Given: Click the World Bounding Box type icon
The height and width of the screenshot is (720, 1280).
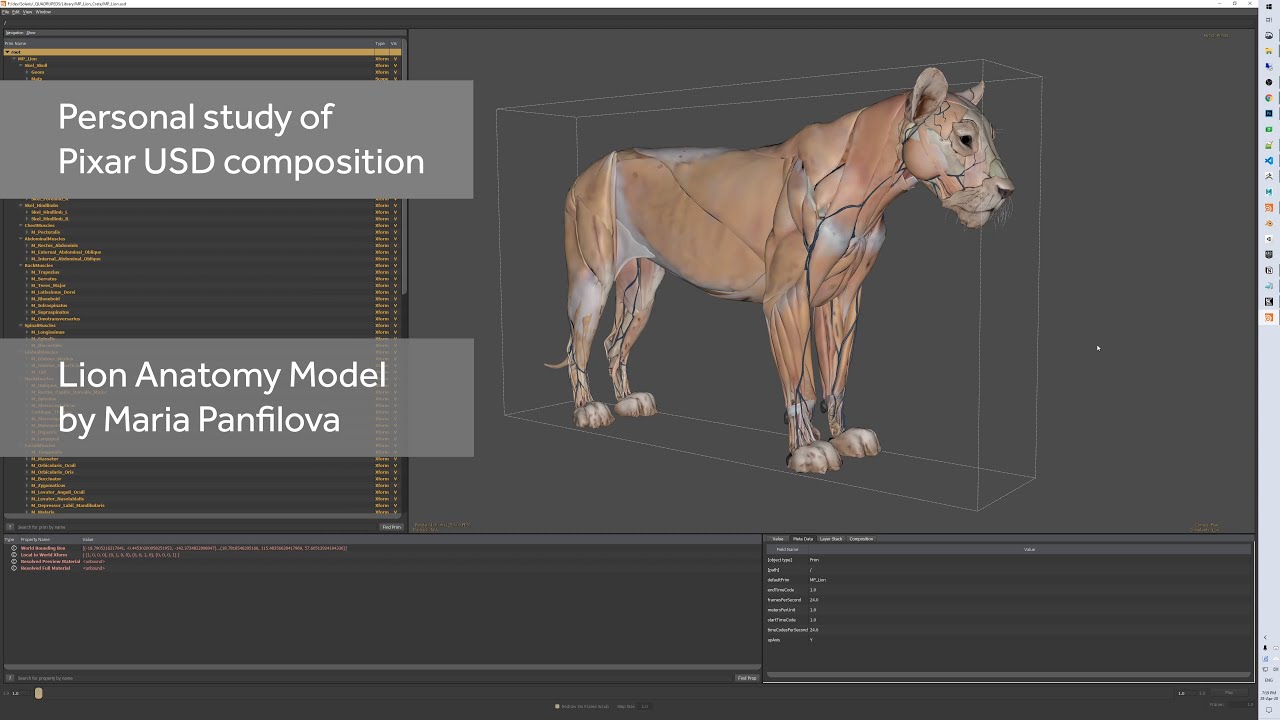Looking at the screenshot, I should (13, 548).
